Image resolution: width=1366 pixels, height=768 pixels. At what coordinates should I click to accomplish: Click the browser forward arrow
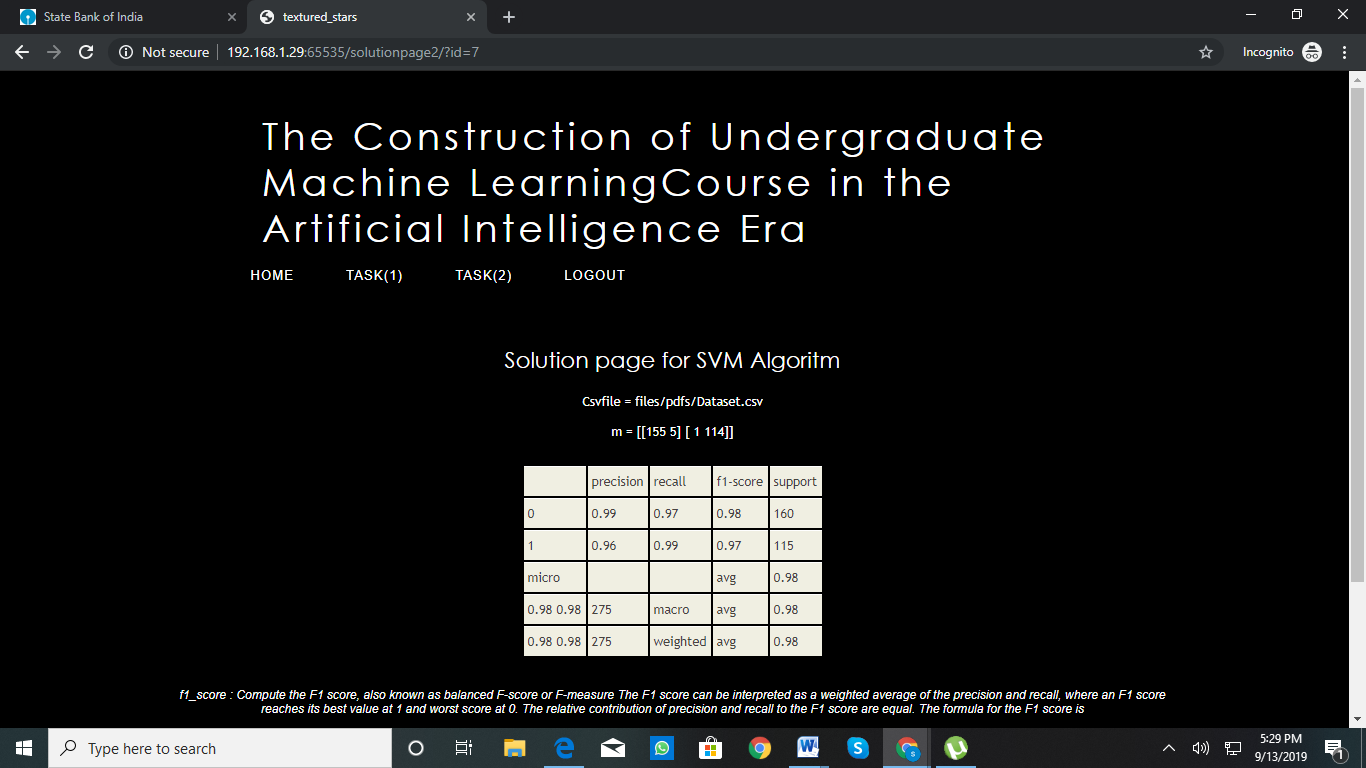pyautogui.click(x=54, y=52)
